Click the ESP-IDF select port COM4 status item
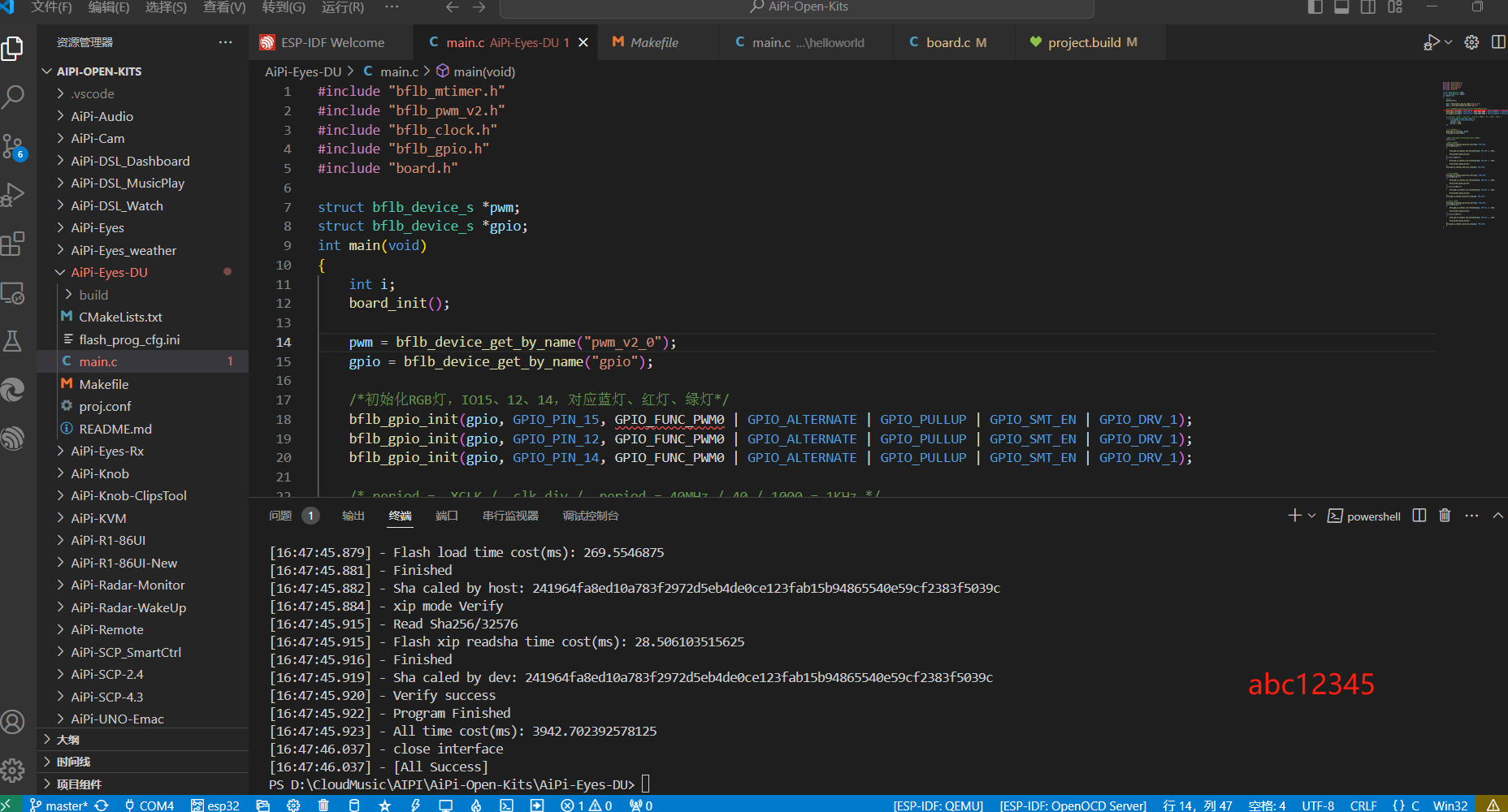1508x812 pixels. (x=149, y=805)
